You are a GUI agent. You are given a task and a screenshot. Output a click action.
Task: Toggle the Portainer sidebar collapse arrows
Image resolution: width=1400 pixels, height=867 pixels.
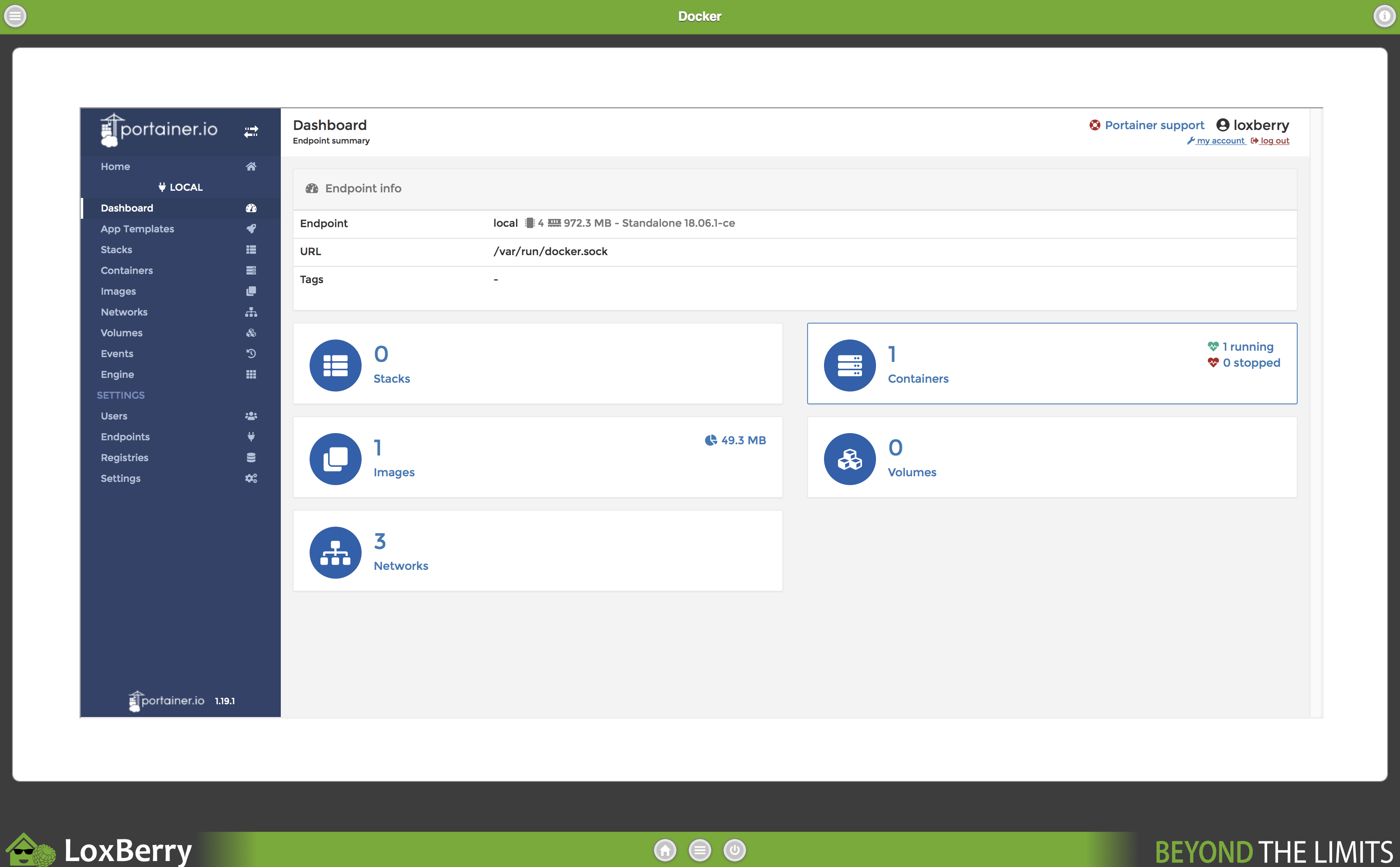251,132
